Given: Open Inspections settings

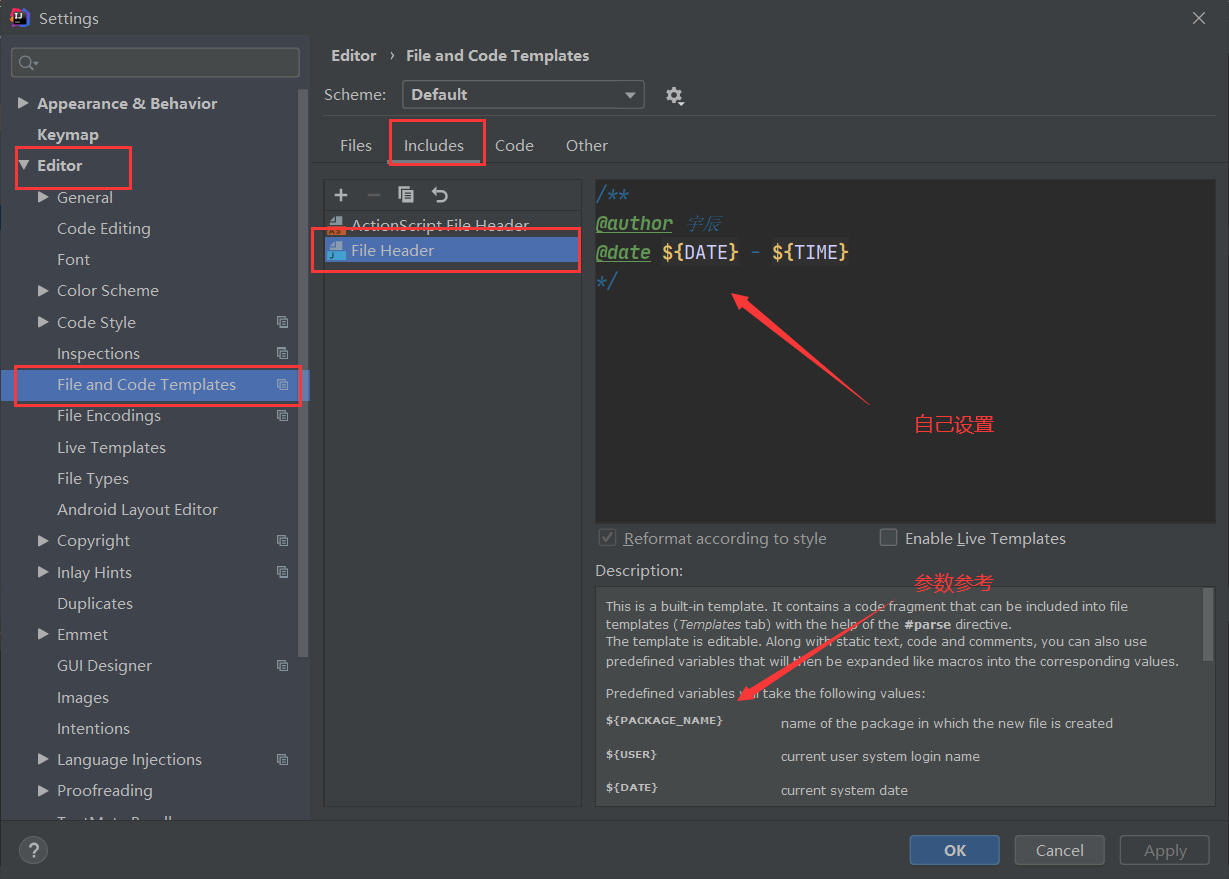Looking at the screenshot, I should point(98,353).
